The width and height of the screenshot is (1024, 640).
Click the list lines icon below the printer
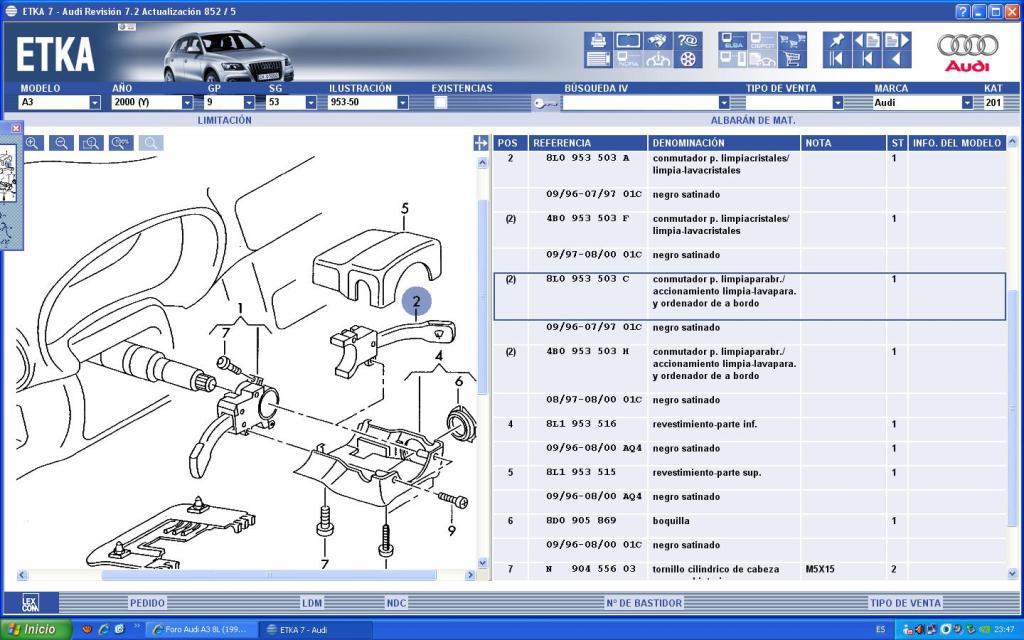(598, 59)
